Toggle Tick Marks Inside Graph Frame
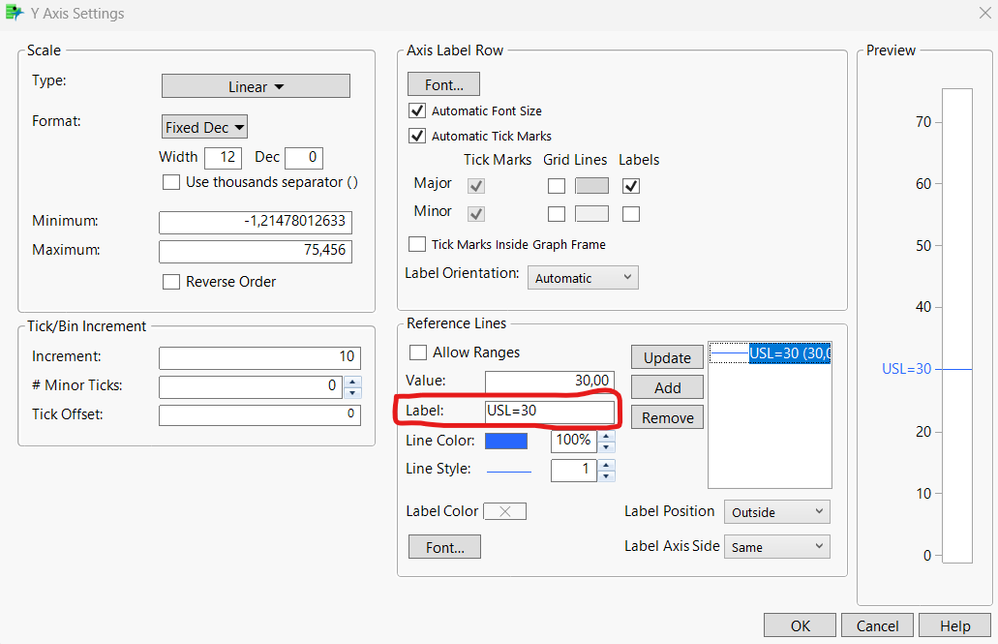This screenshot has width=998, height=644. point(417,244)
